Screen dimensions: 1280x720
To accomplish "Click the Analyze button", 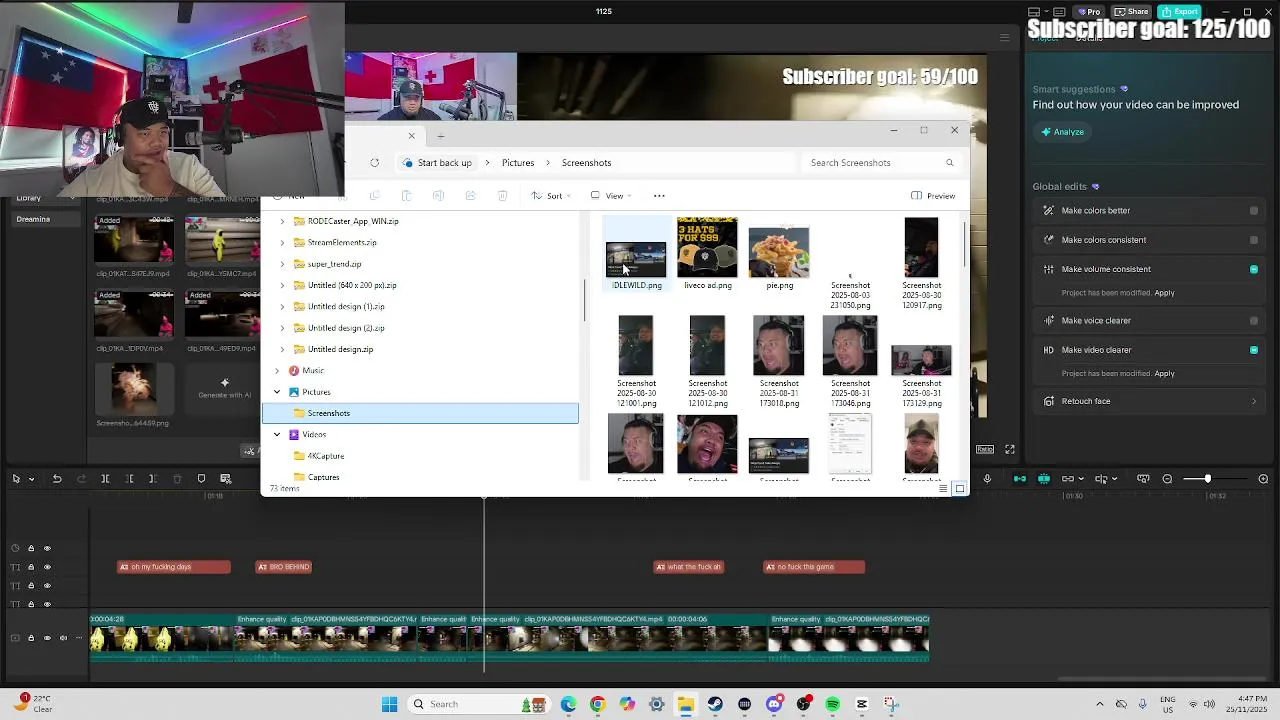I will tap(1062, 132).
